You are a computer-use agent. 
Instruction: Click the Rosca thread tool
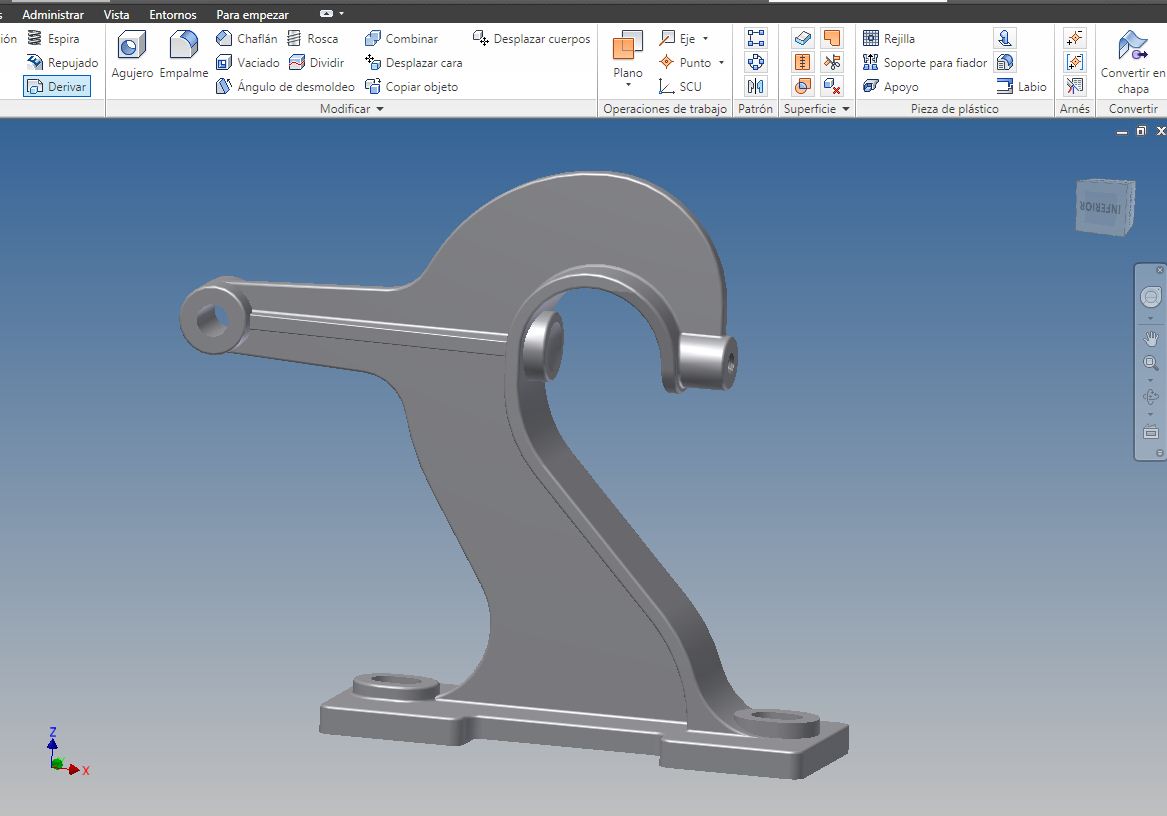point(313,39)
